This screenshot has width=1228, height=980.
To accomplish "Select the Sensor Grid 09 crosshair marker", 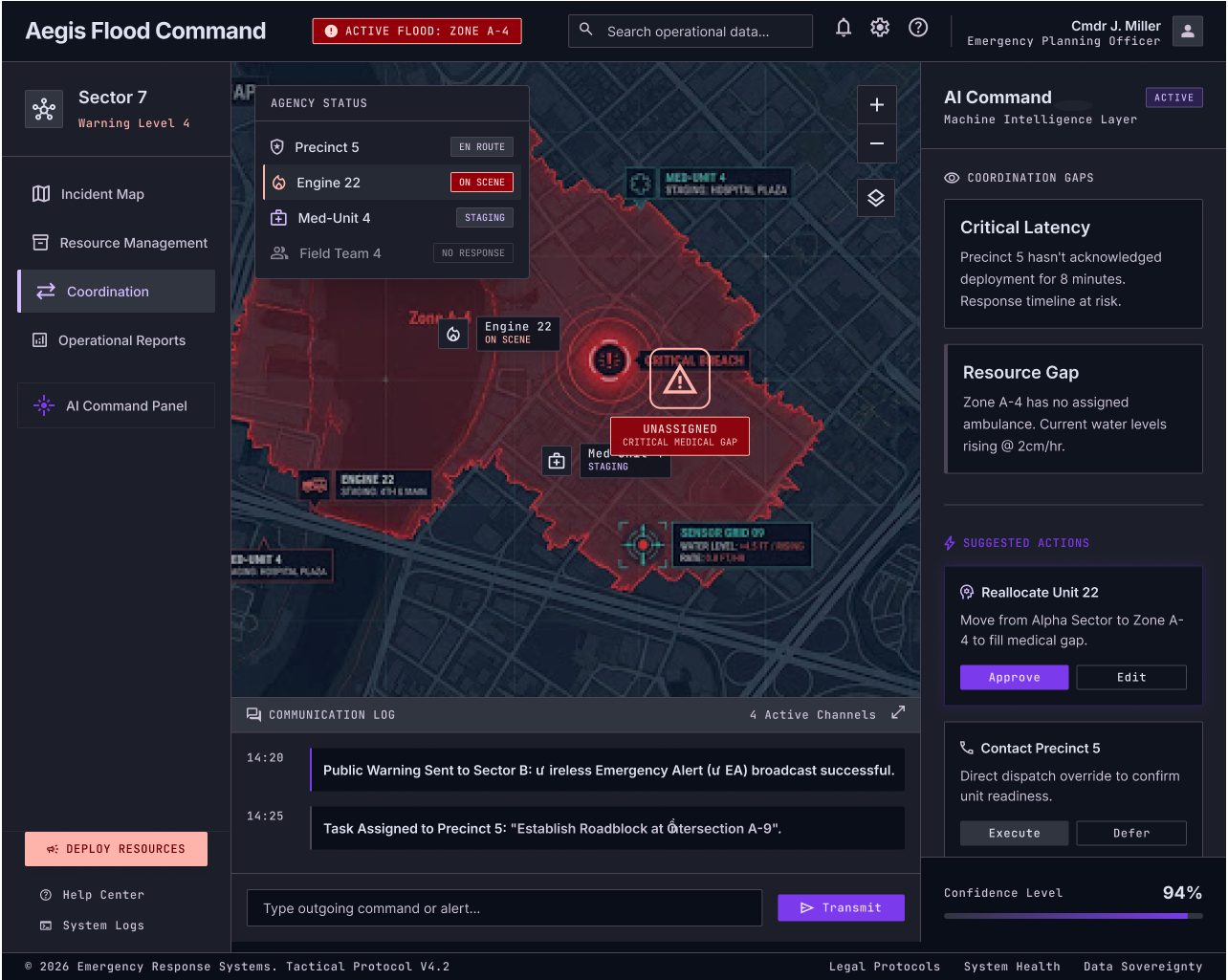I will click(643, 545).
